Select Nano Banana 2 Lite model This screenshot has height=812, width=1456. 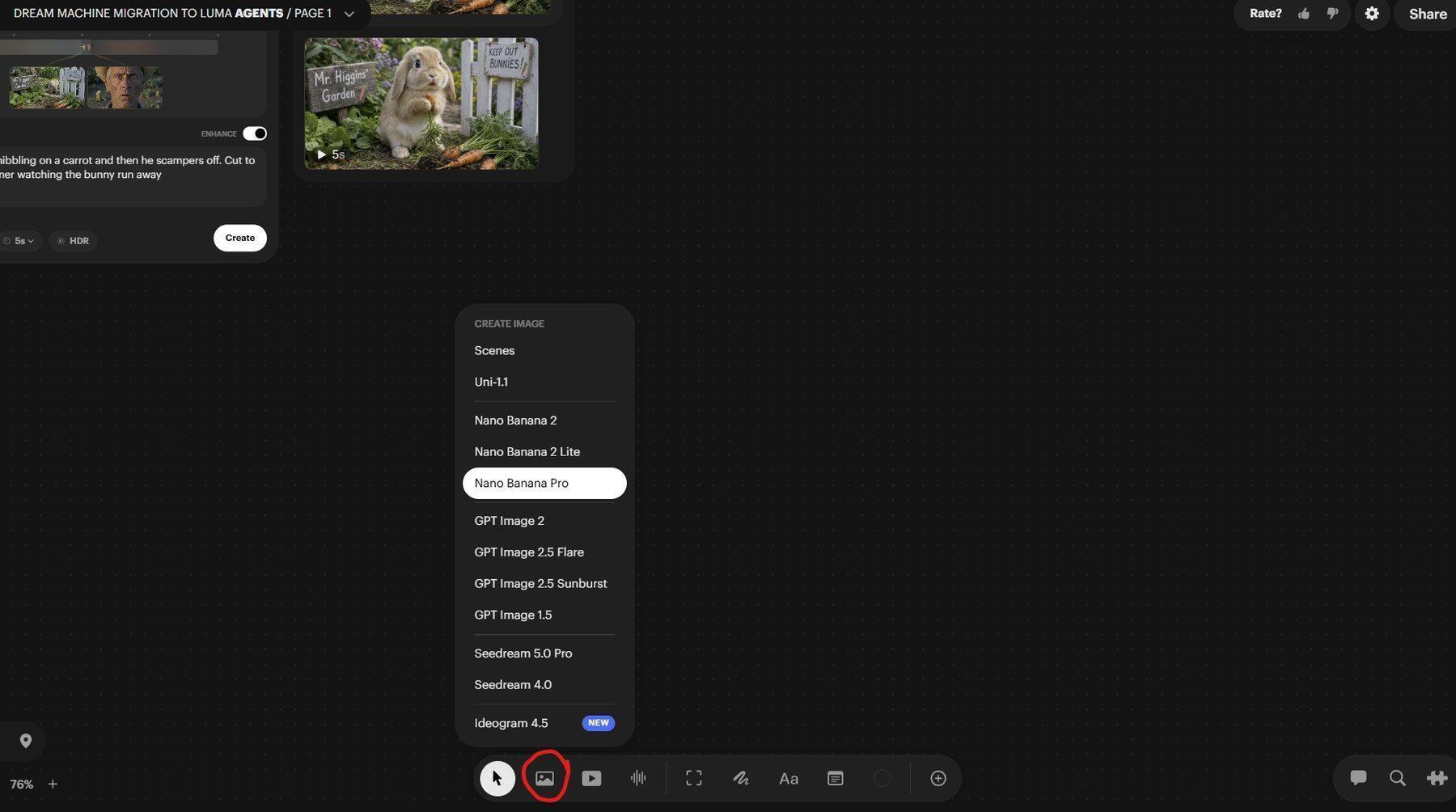(x=544, y=451)
